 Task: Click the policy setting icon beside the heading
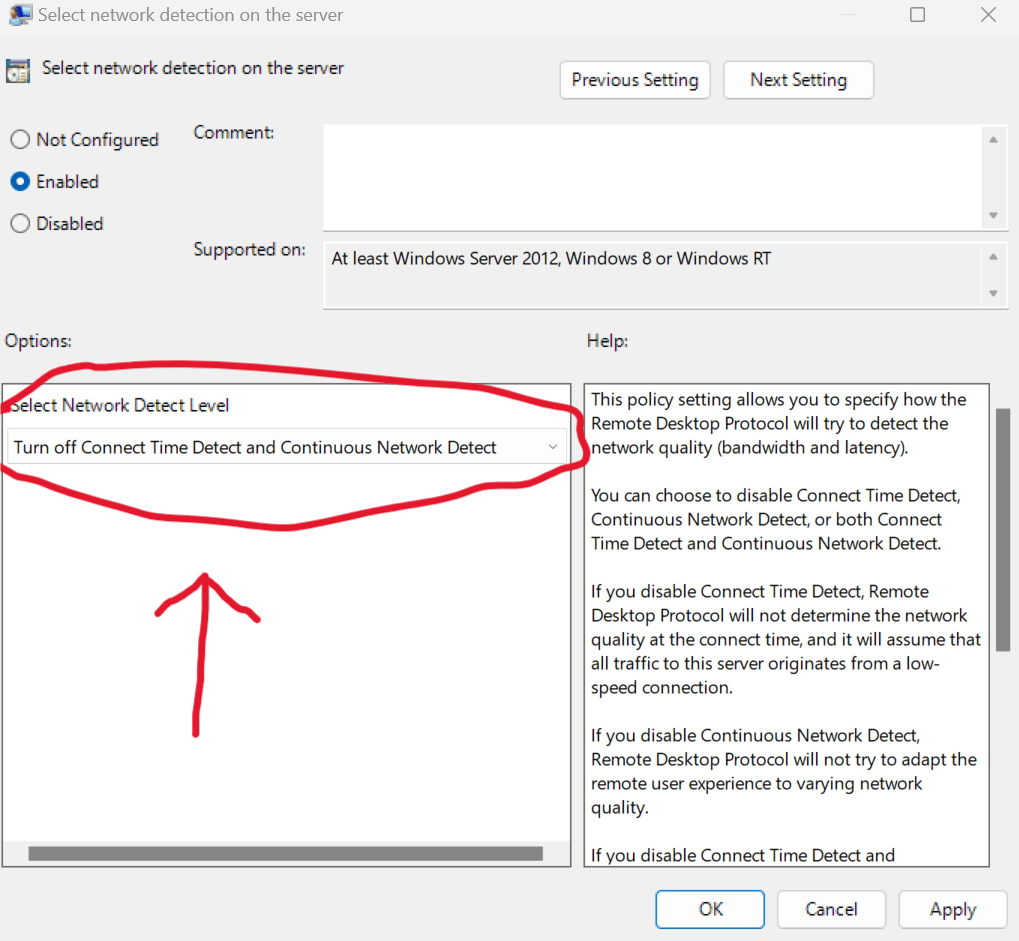click(17, 70)
